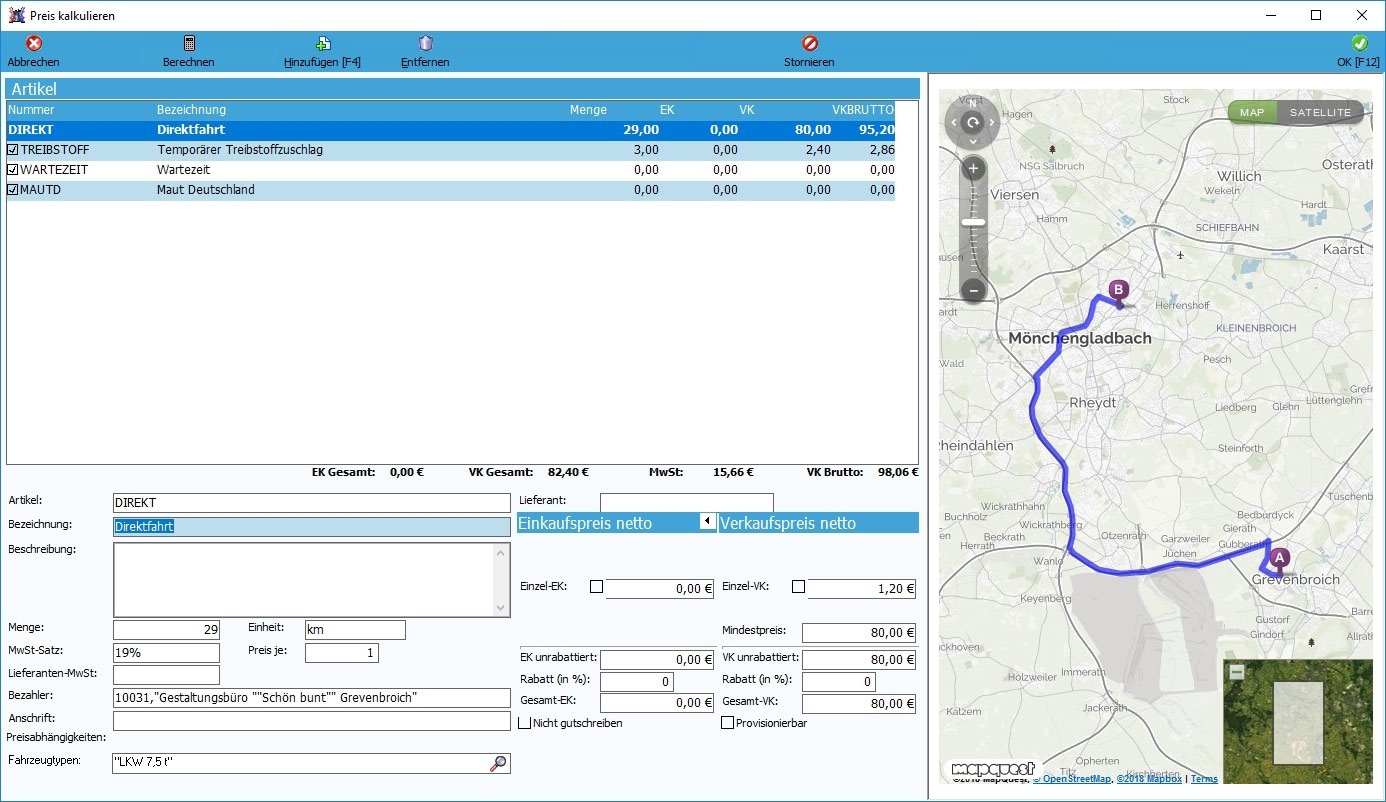
Task: Focus the Preis je field
Action: (342, 653)
